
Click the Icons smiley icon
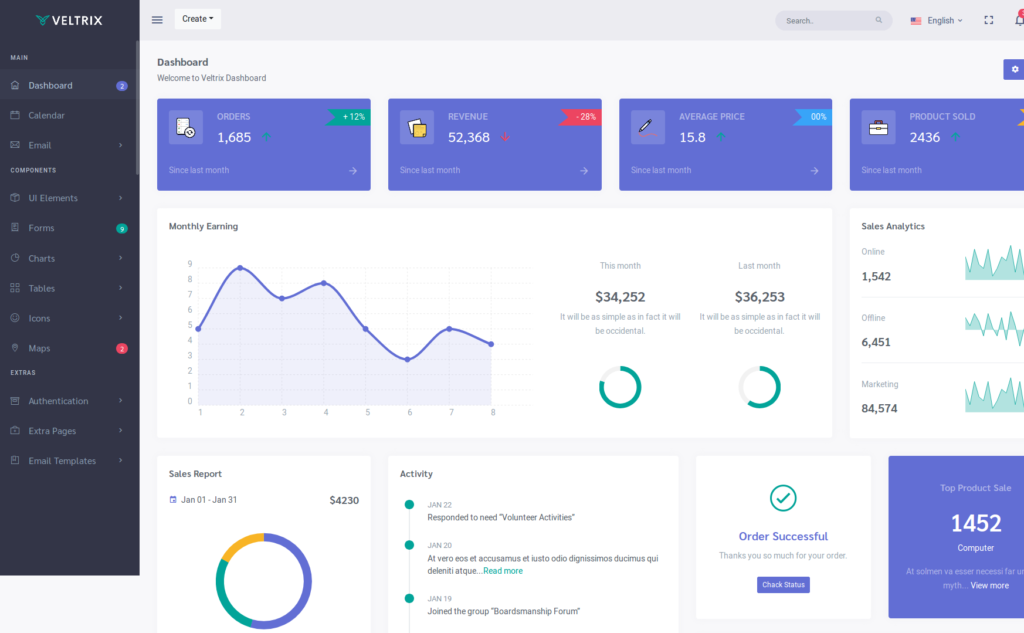pyautogui.click(x=15, y=318)
